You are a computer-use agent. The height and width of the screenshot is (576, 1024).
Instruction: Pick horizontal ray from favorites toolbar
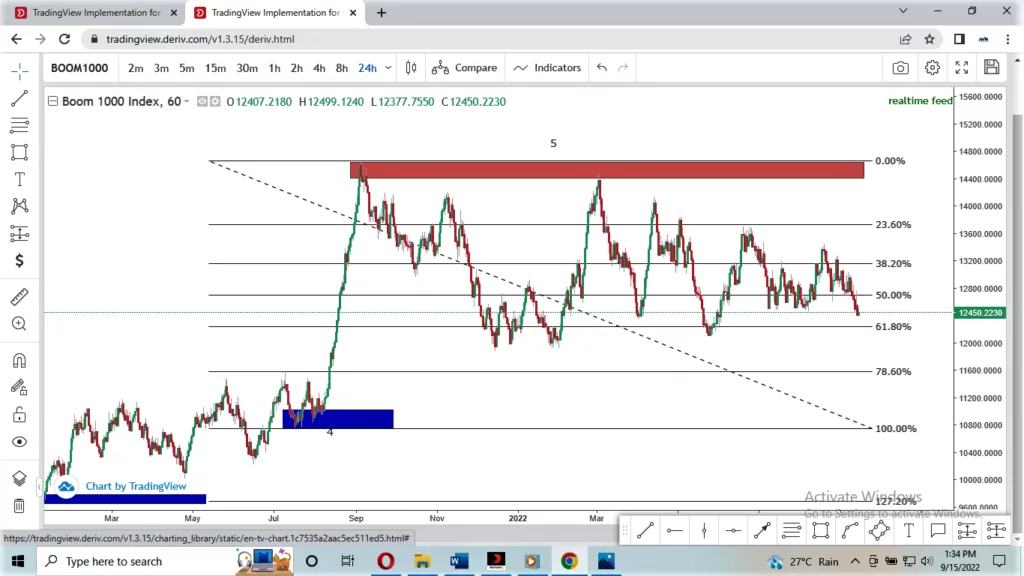pos(733,531)
